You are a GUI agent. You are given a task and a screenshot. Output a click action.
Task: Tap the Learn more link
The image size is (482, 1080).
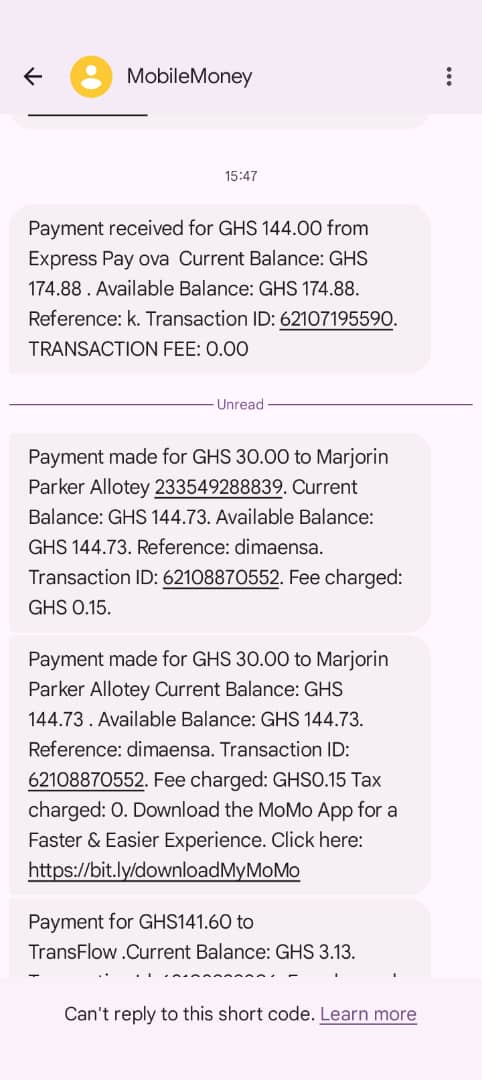coord(368,1014)
